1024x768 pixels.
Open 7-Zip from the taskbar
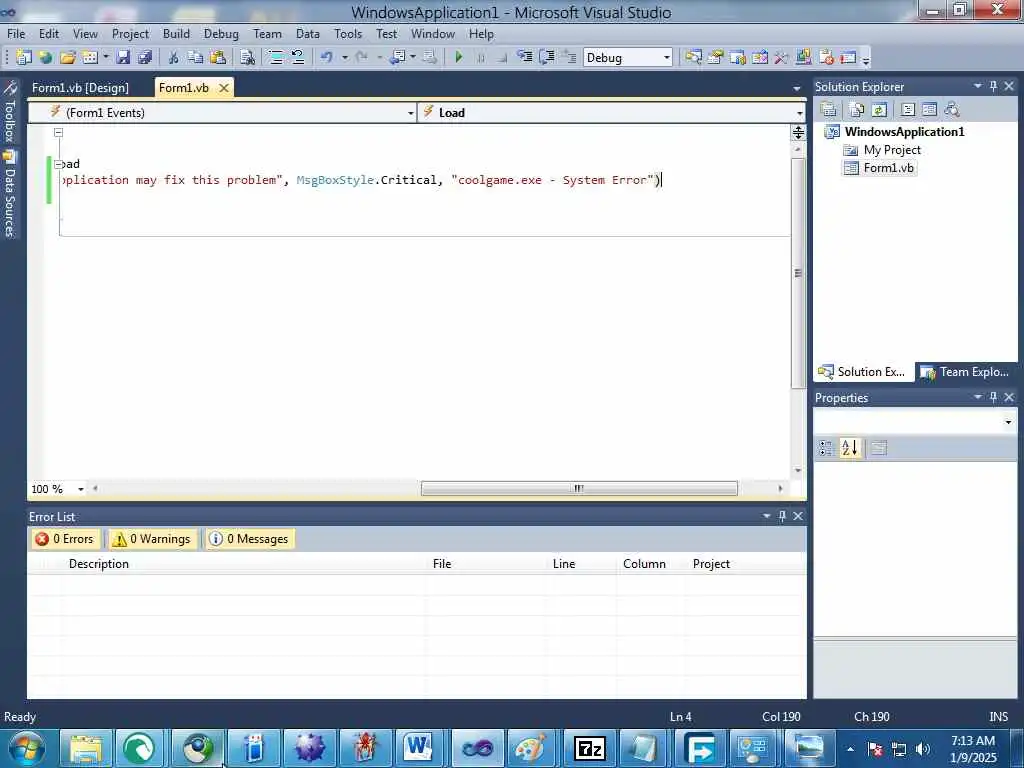coord(590,748)
